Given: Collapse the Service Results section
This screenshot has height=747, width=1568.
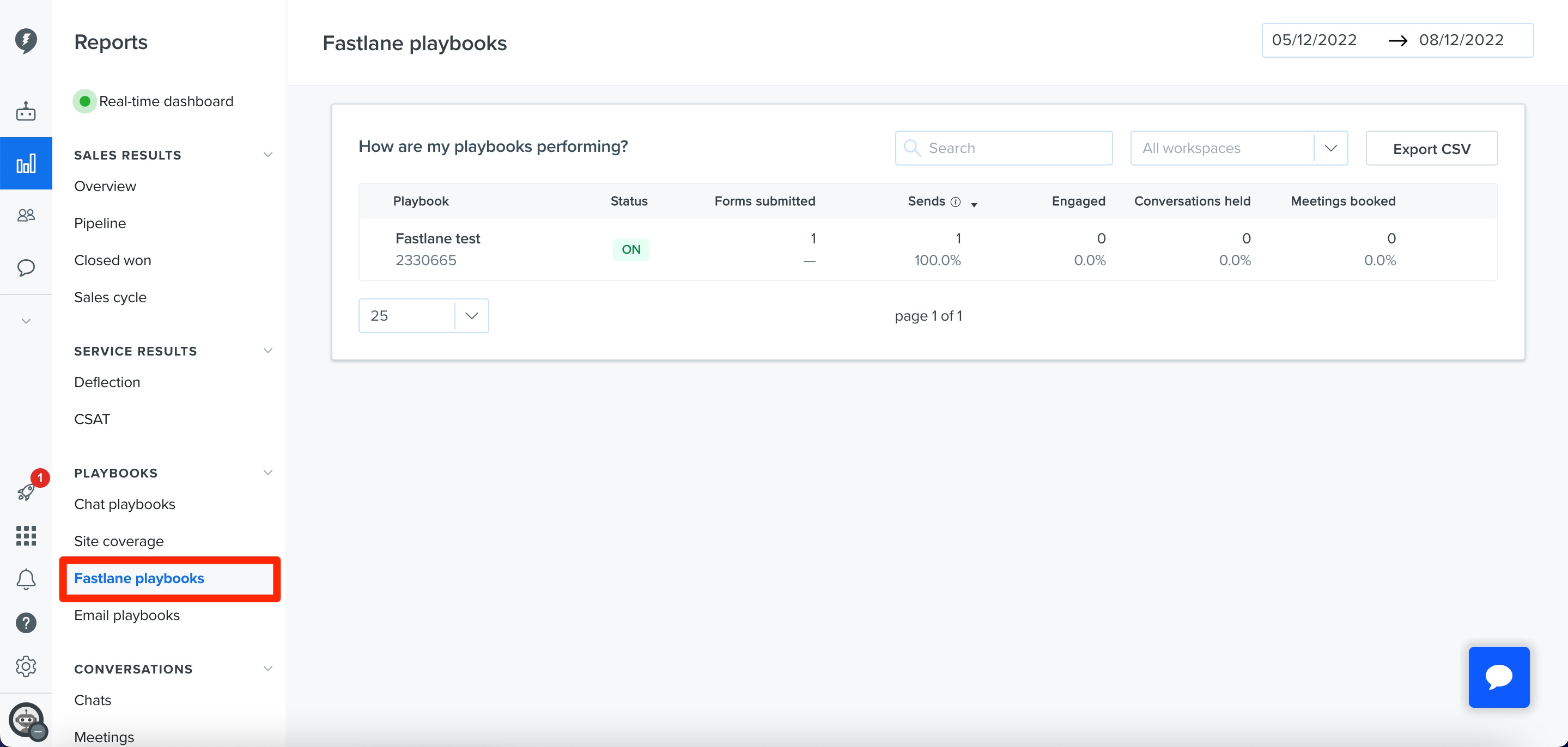Looking at the screenshot, I should pyautogui.click(x=268, y=351).
